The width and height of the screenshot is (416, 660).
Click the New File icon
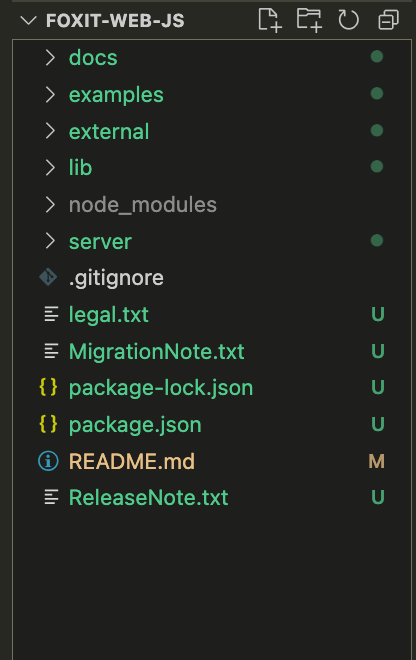[269, 20]
